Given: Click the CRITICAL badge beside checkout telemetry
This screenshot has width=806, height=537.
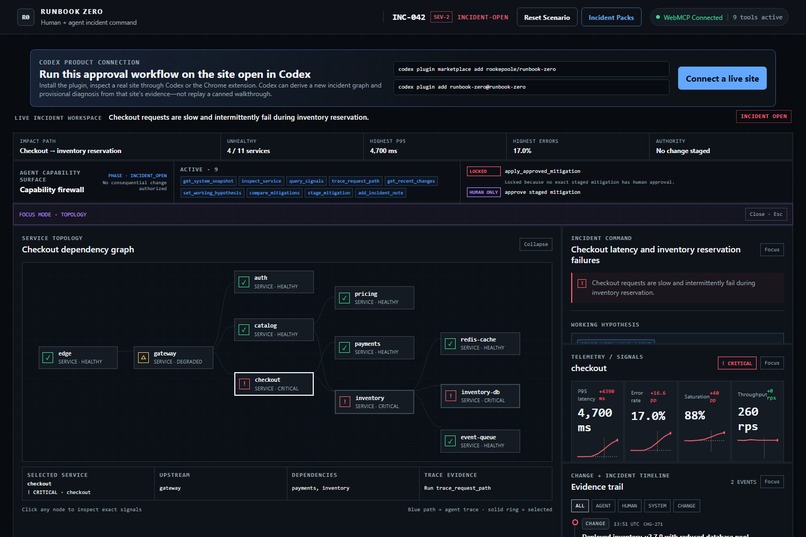Looking at the screenshot, I should [x=737, y=363].
